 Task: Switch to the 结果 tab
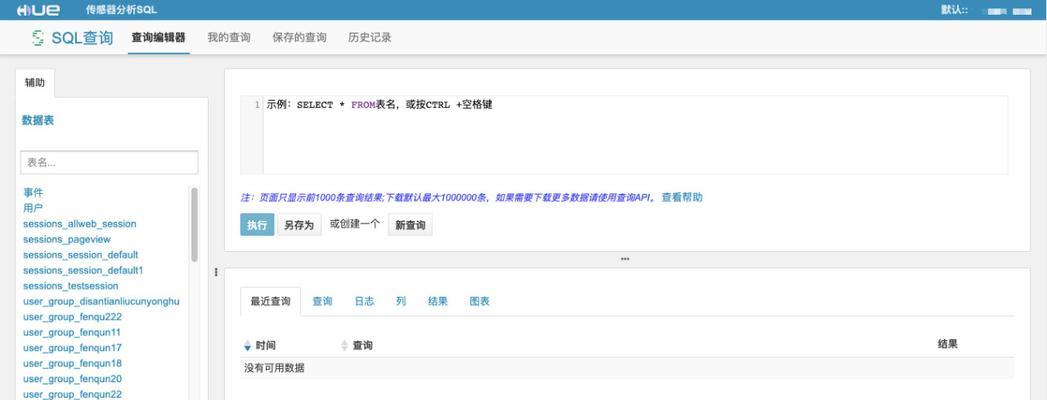point(438,301)
